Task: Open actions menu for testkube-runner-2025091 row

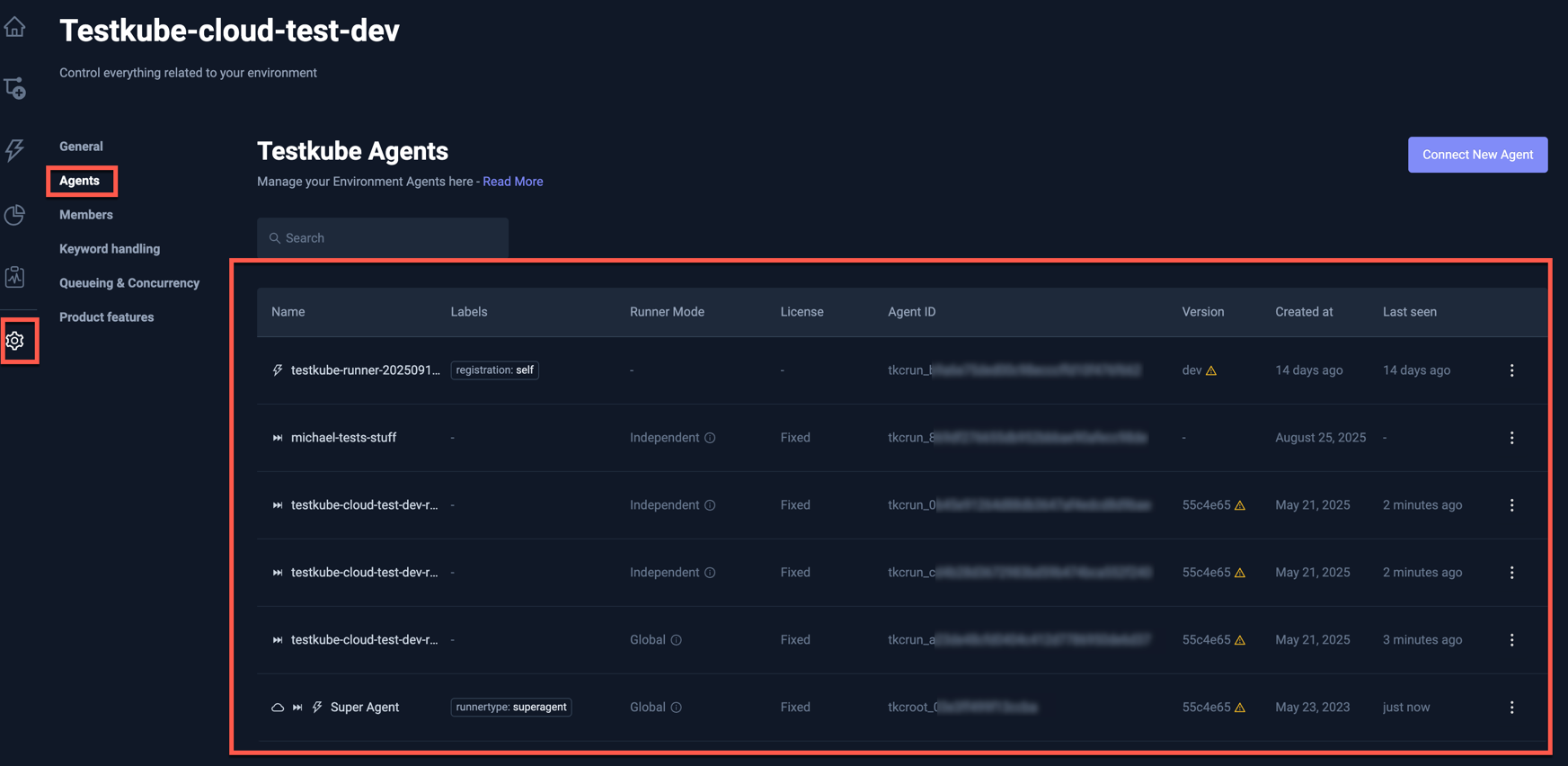Action: pyautogui.click(x=1511, y=370)
